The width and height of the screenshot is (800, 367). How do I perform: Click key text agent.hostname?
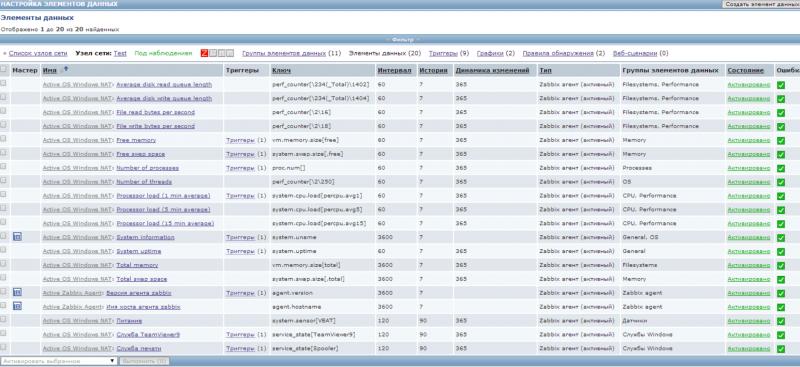[x=295, y=307]
